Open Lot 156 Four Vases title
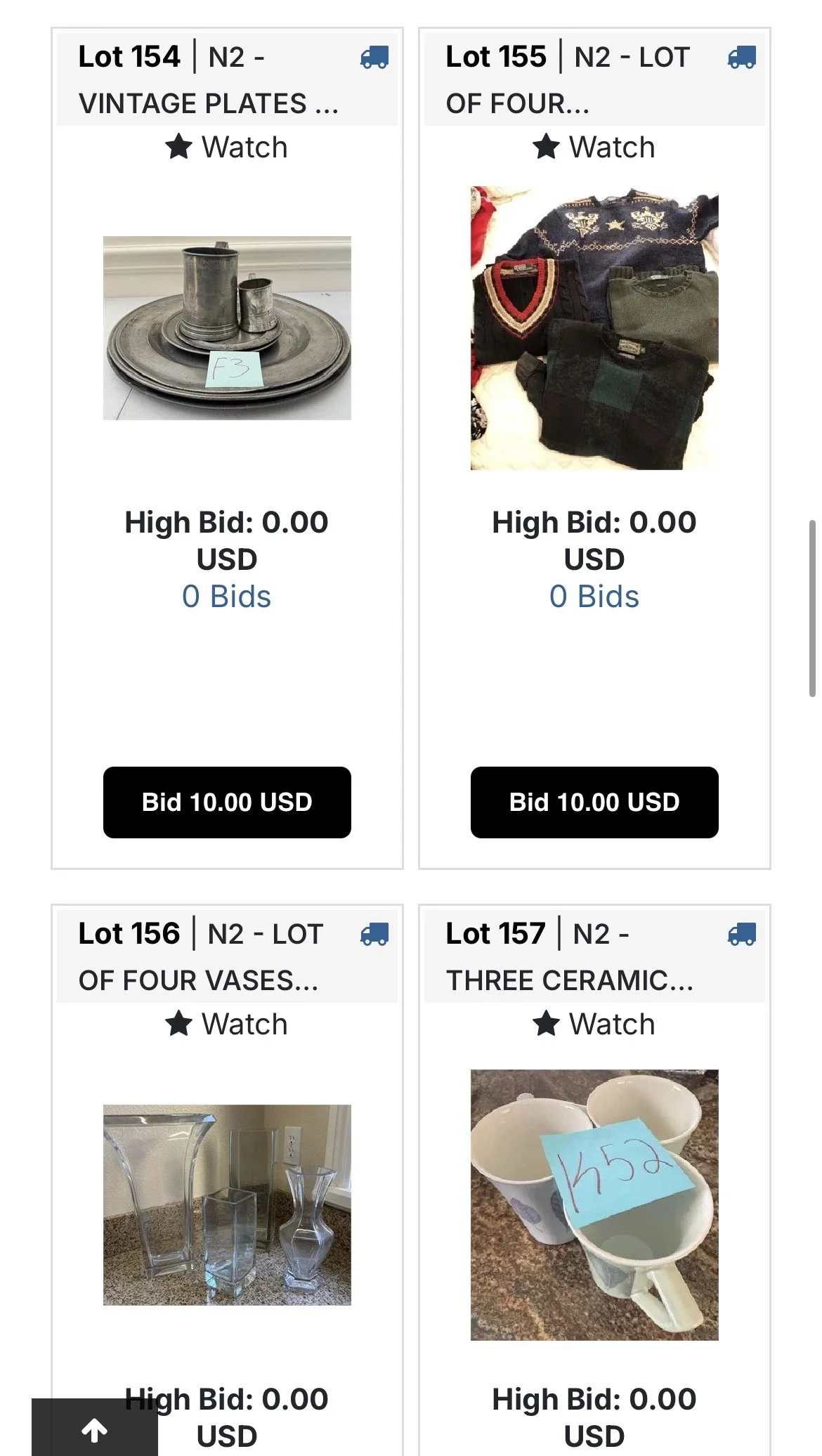This screenshot has width=822, height=1456. [201, 957]
